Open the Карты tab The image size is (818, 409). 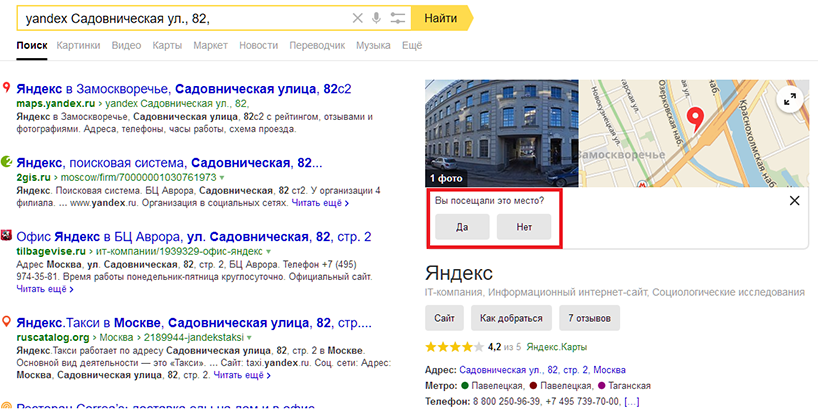(167, 45)
